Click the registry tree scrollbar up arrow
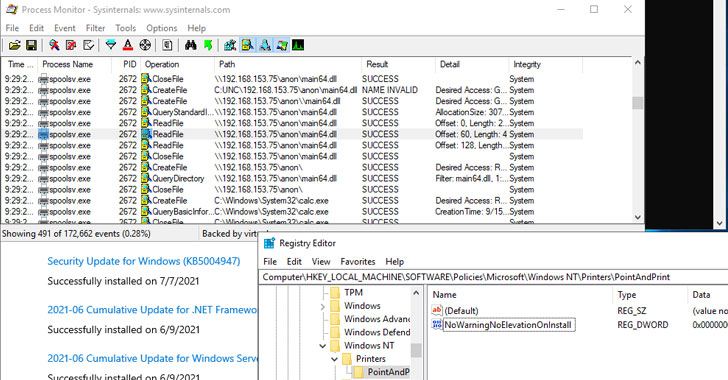The width and height of the screenshot is (728, 380). 416,293
